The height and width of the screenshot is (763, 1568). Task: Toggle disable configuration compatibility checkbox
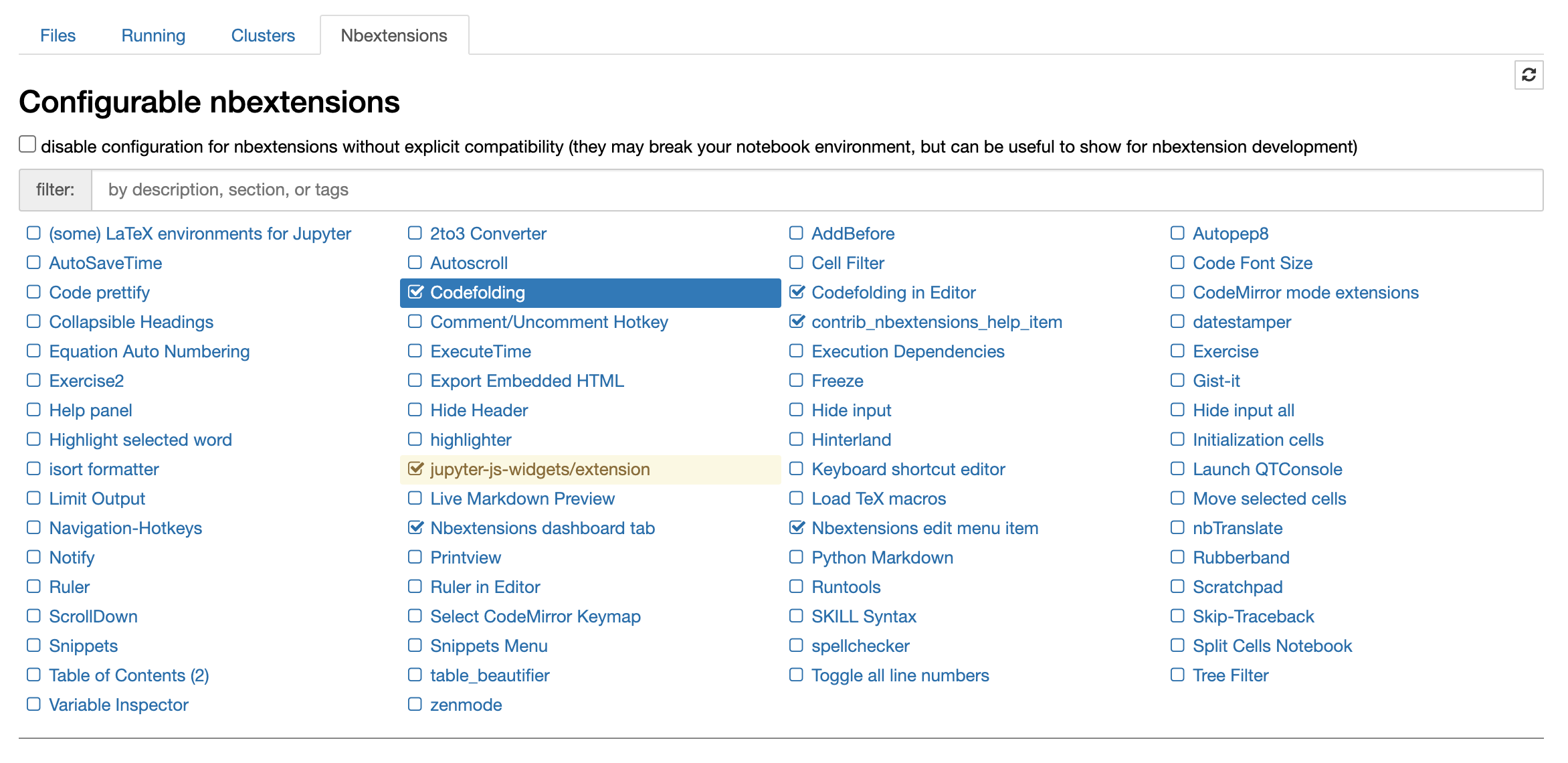pyautogui.click(x=27, y=144)
